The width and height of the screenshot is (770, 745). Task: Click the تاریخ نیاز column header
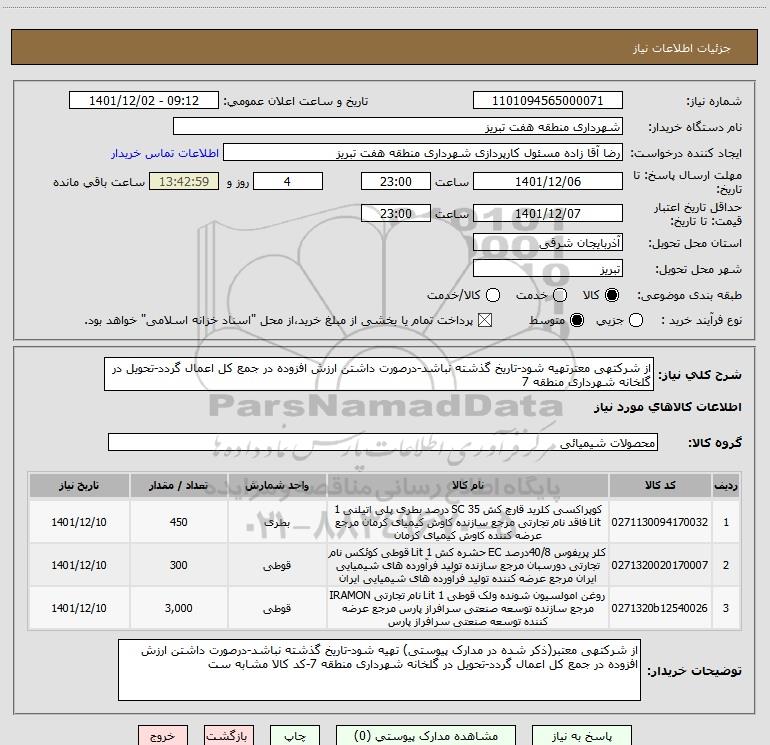tap(79, 486)
